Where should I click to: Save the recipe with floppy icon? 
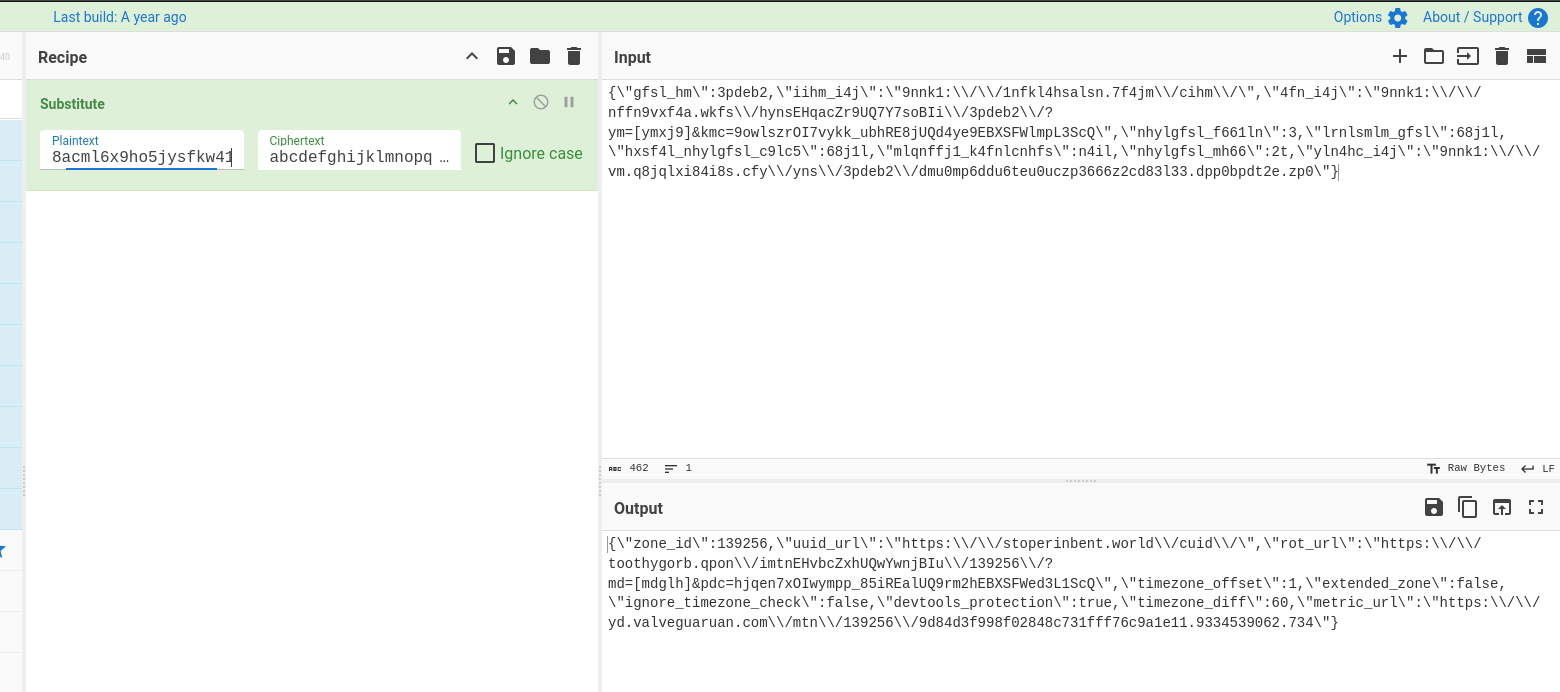click(506, 57)
